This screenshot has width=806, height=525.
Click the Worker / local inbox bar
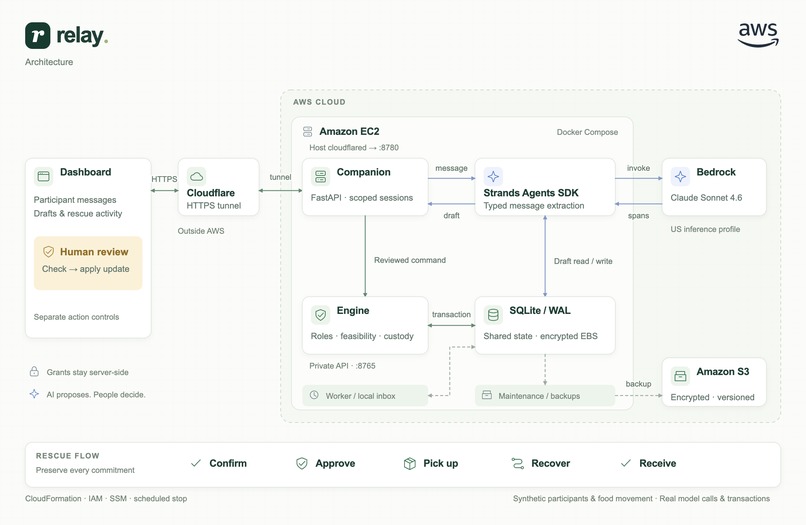[x=365, y=395]
